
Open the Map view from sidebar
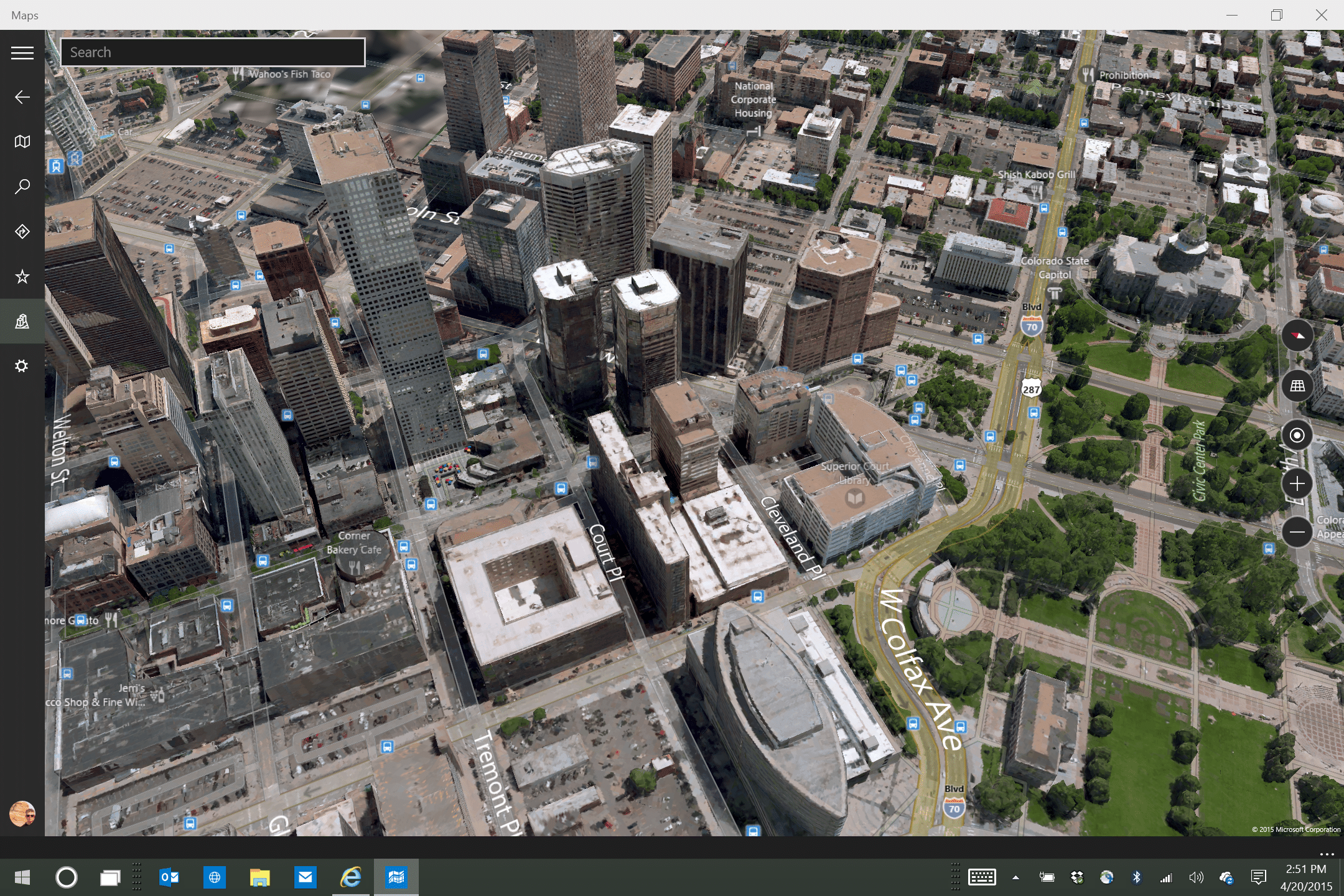coord(22,142)
